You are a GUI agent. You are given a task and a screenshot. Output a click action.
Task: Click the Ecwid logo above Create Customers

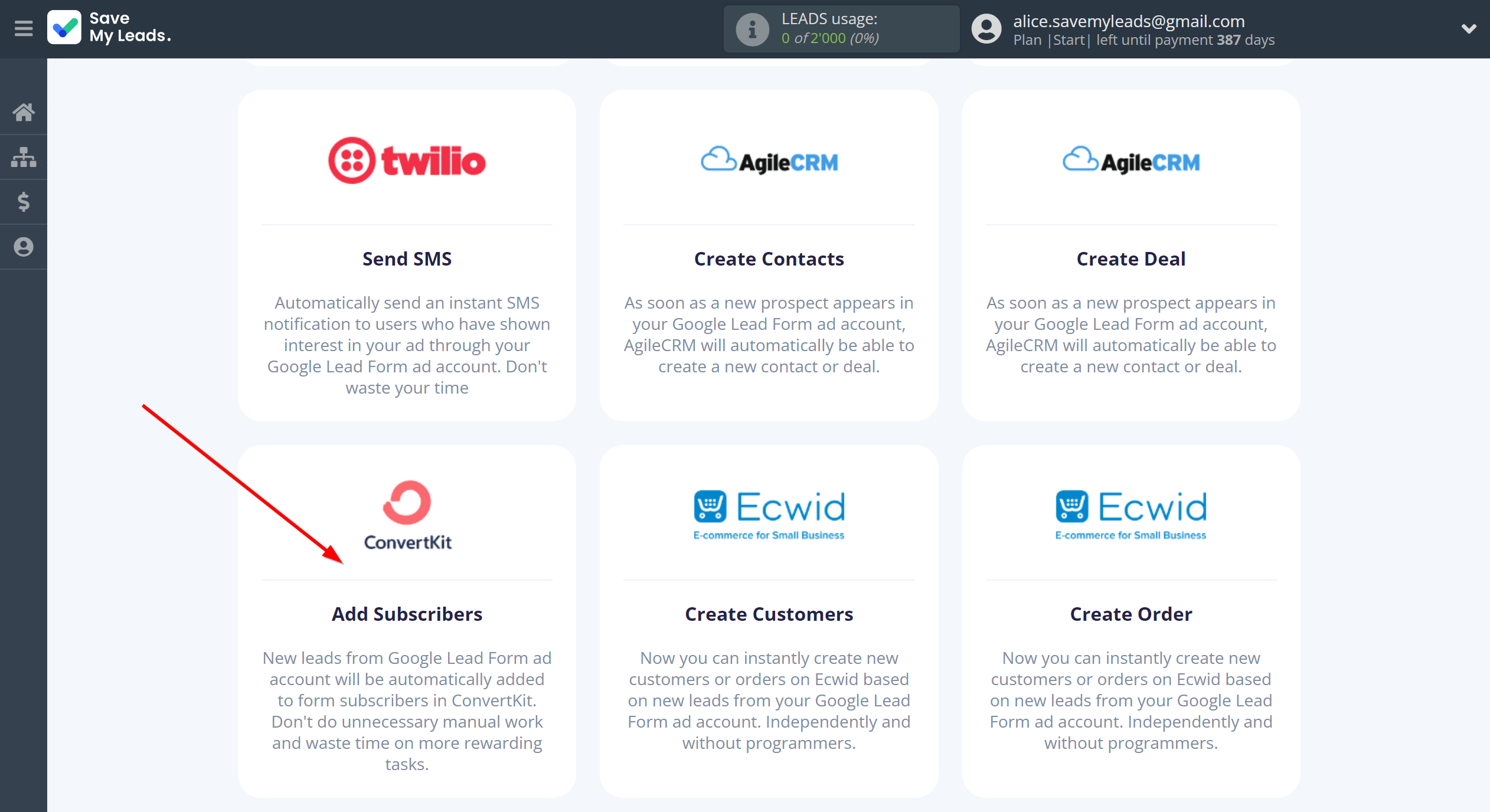(769, 515)
